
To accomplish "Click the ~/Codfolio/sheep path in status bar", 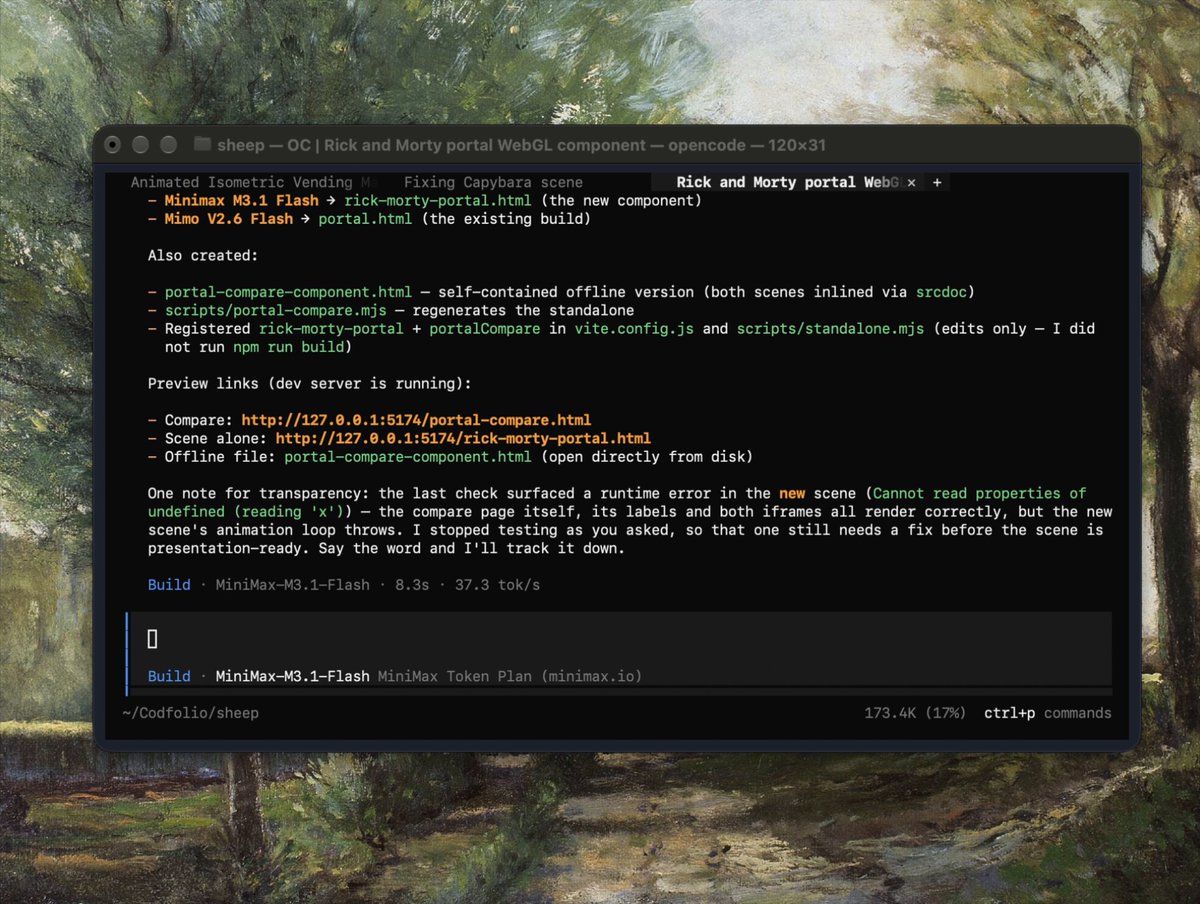I will tap(190, 713).
